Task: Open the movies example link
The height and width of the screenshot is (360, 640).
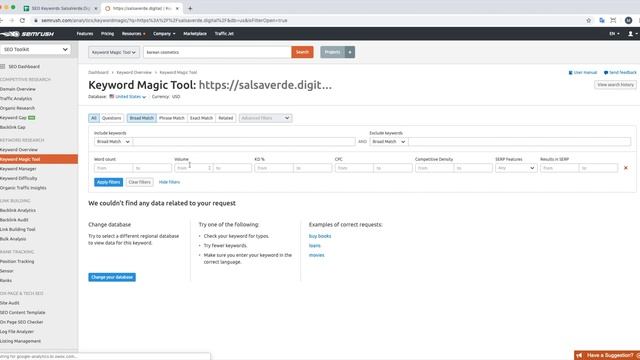Action: [x=317, y=255]
